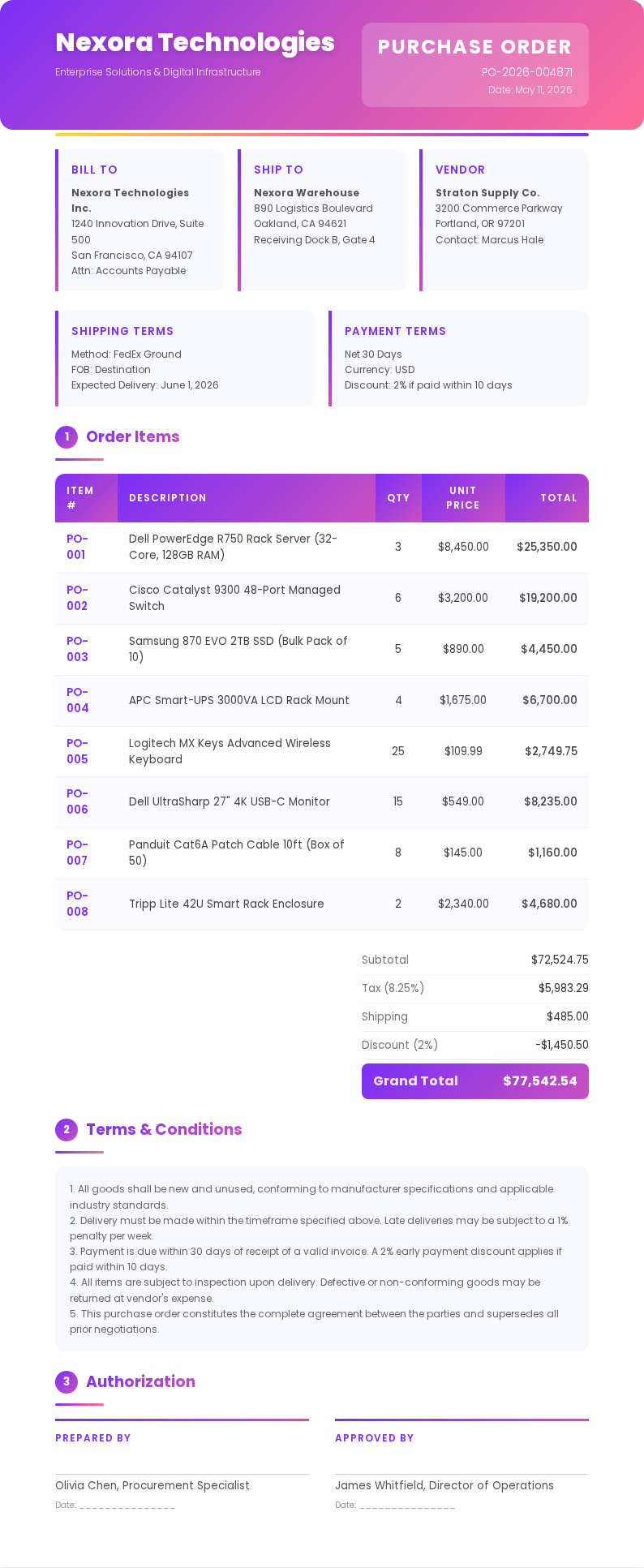This screenshot has height=1568, width=644.
Task: Click term 4 about inspection upon delivery
Action: [305, 1291]
